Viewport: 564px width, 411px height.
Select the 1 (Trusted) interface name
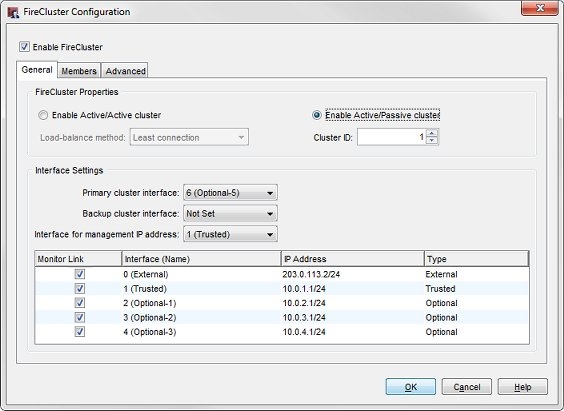(145, 288)
